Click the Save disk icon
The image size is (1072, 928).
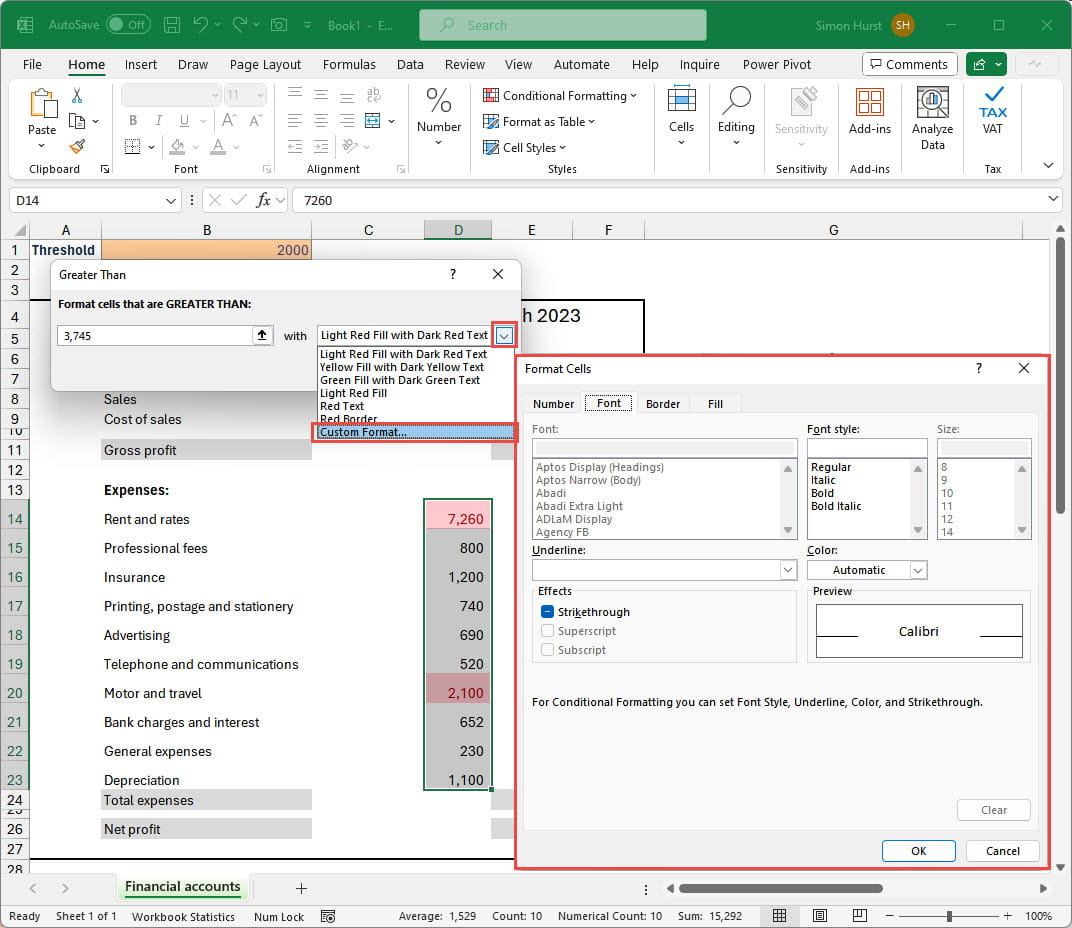tap(172, 25)
